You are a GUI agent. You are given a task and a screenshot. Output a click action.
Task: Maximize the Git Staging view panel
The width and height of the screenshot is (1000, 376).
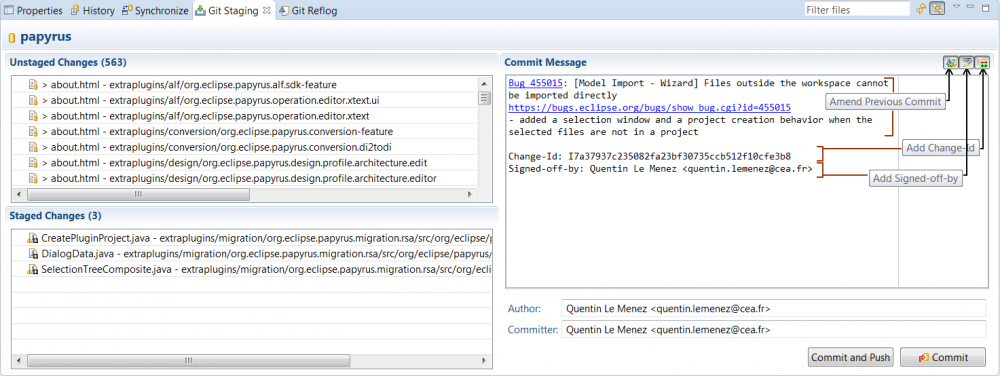coord(986,7)
